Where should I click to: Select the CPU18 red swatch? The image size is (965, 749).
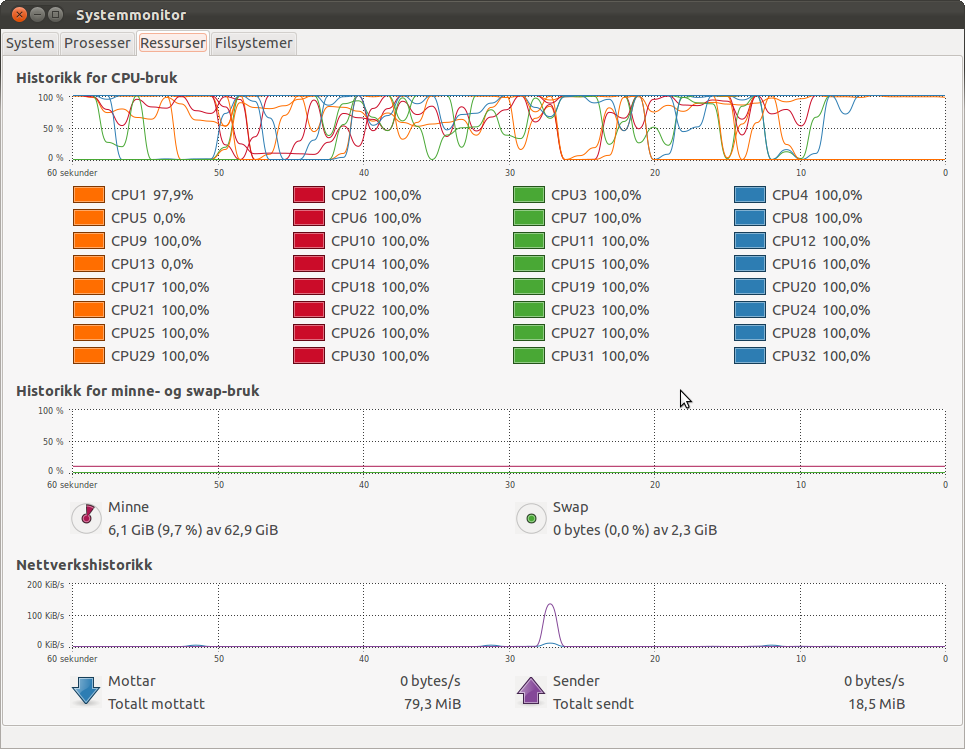pos(309,287)
